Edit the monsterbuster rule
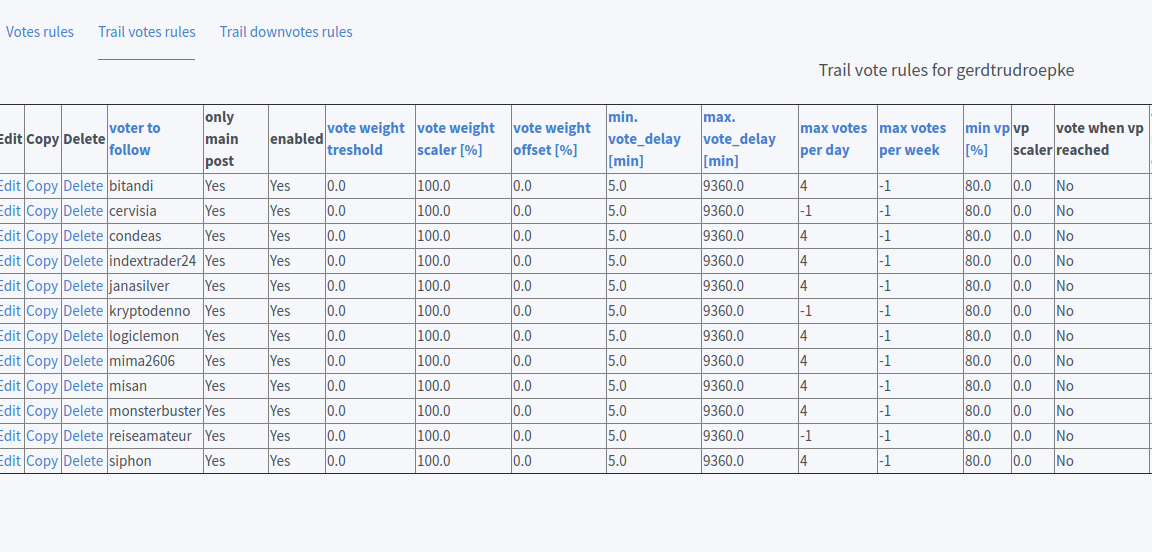This screenshot has height=552, width=1152. pos(10,411)
